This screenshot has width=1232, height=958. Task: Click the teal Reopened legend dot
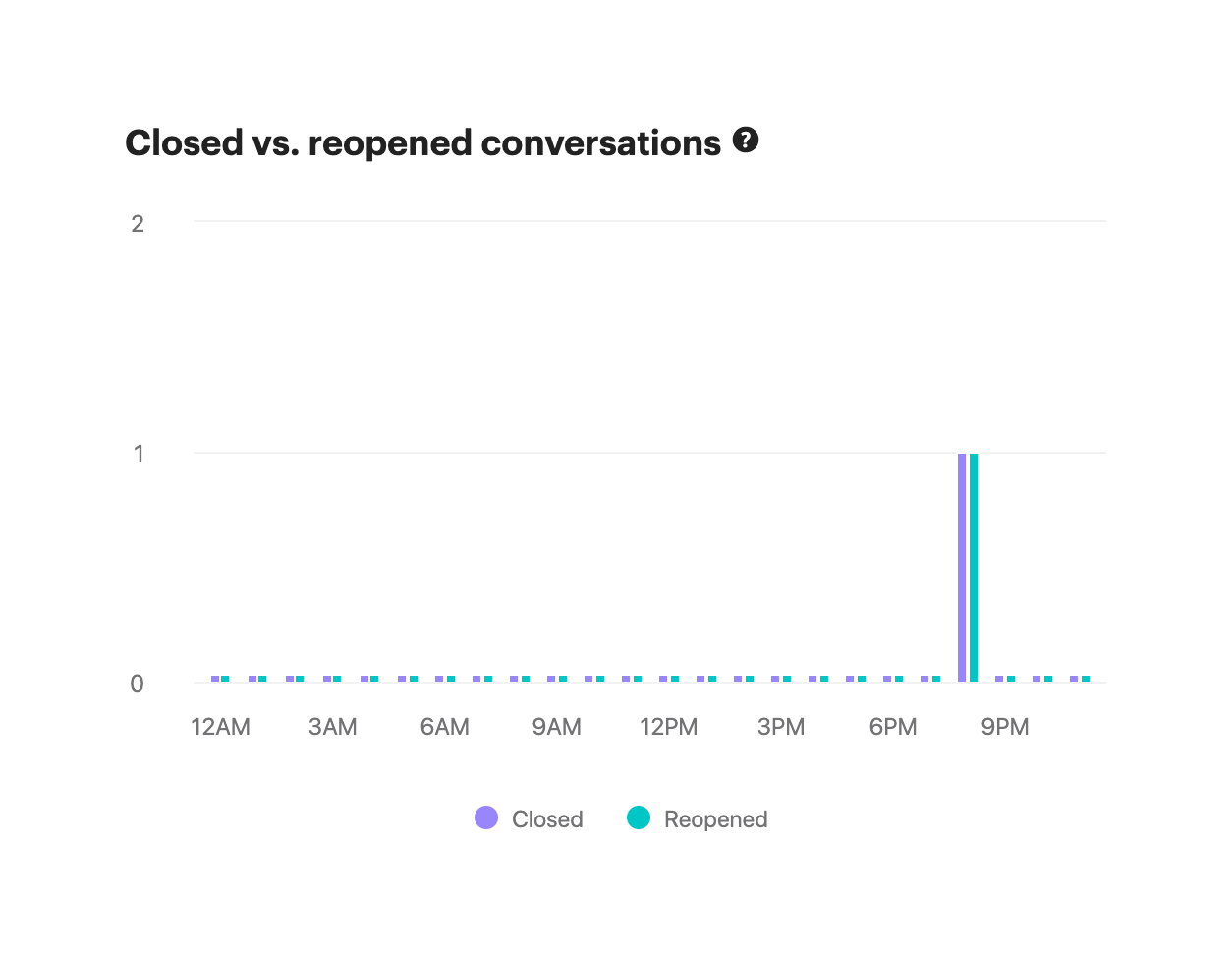[x=639, y=817]
